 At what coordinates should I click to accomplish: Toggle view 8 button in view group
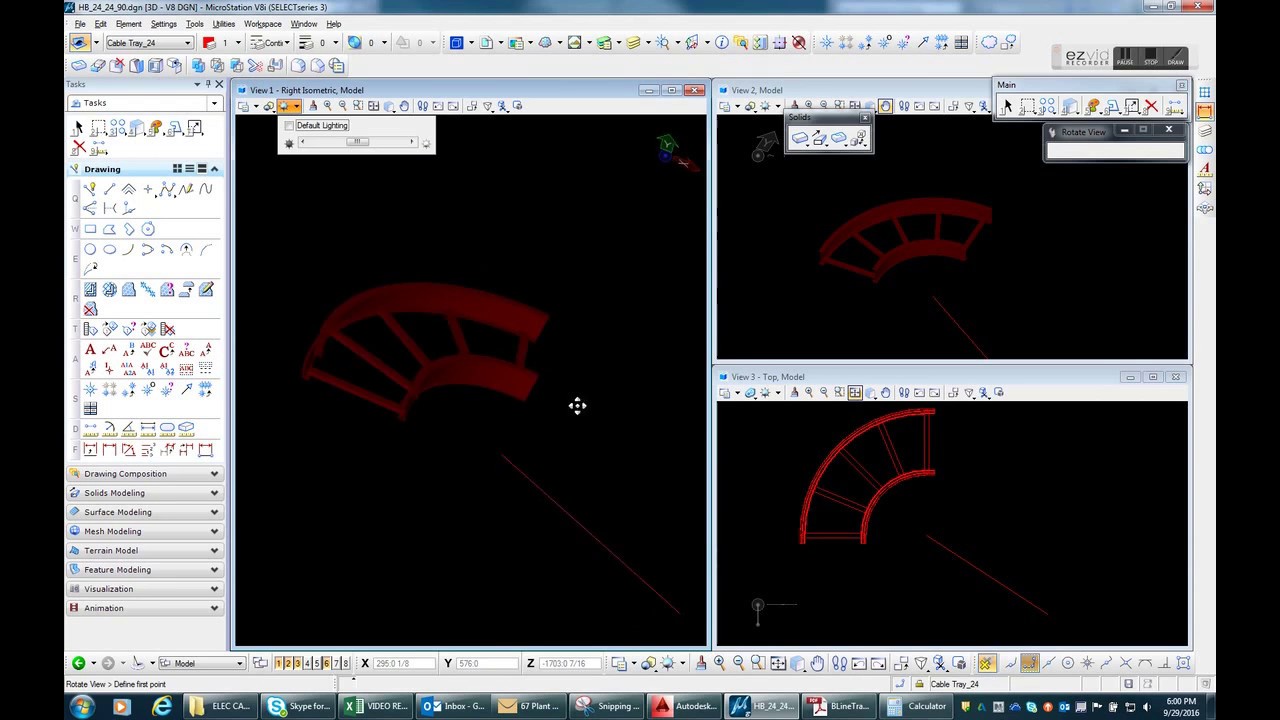pyautogui.click(x=346, y=663)
